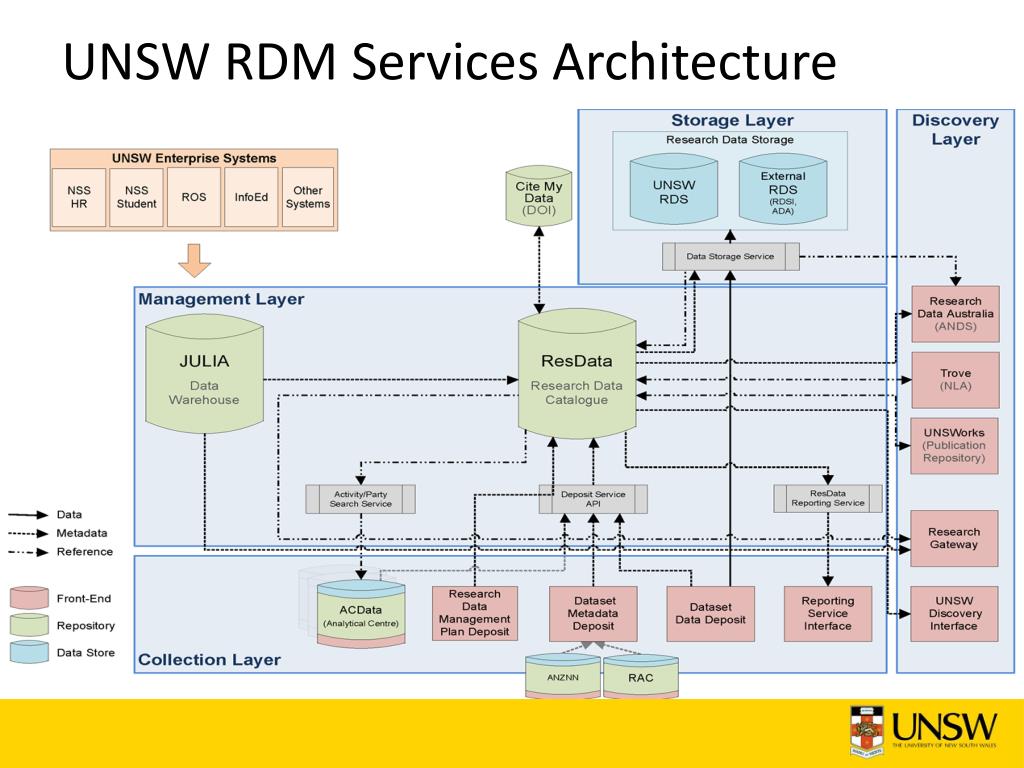Viewport: 1024px width, 768px height.
Task: Click the ACData Analytical Centre cylinder
Action: 360,614
